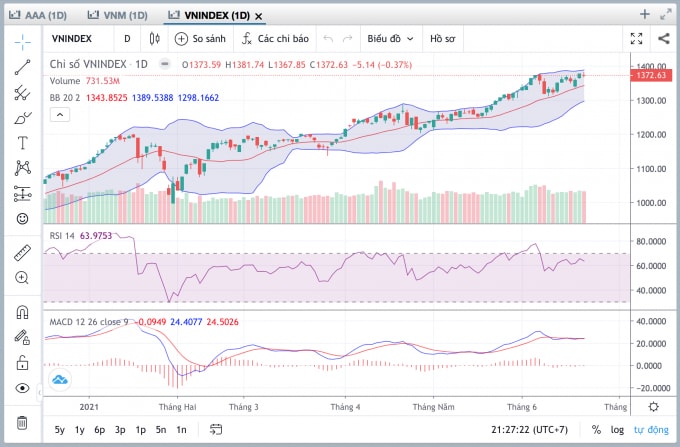Select the 1p time range
680x447 pixels.
[141, 430]
